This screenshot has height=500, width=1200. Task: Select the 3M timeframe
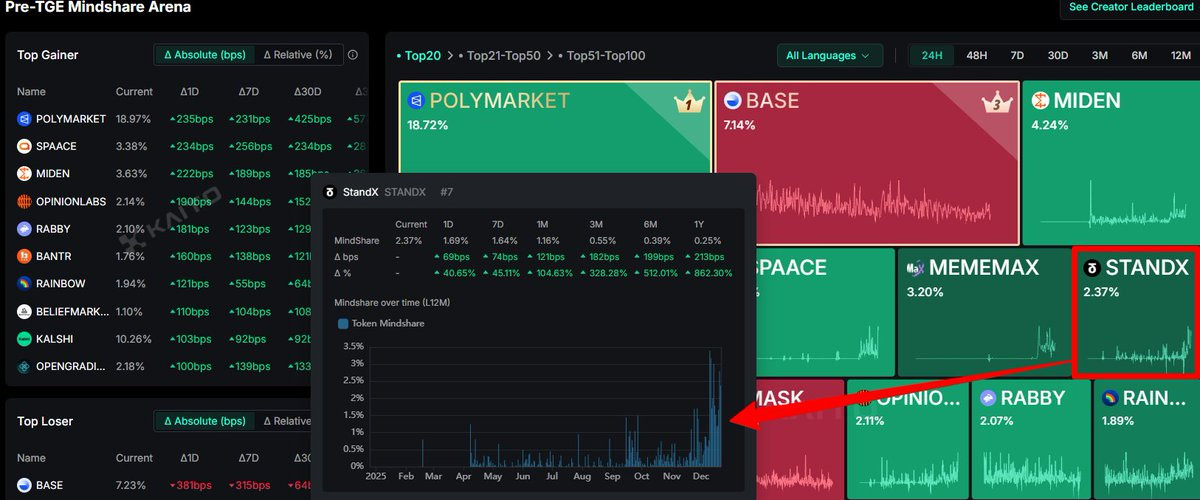[x=1099, y=55]
